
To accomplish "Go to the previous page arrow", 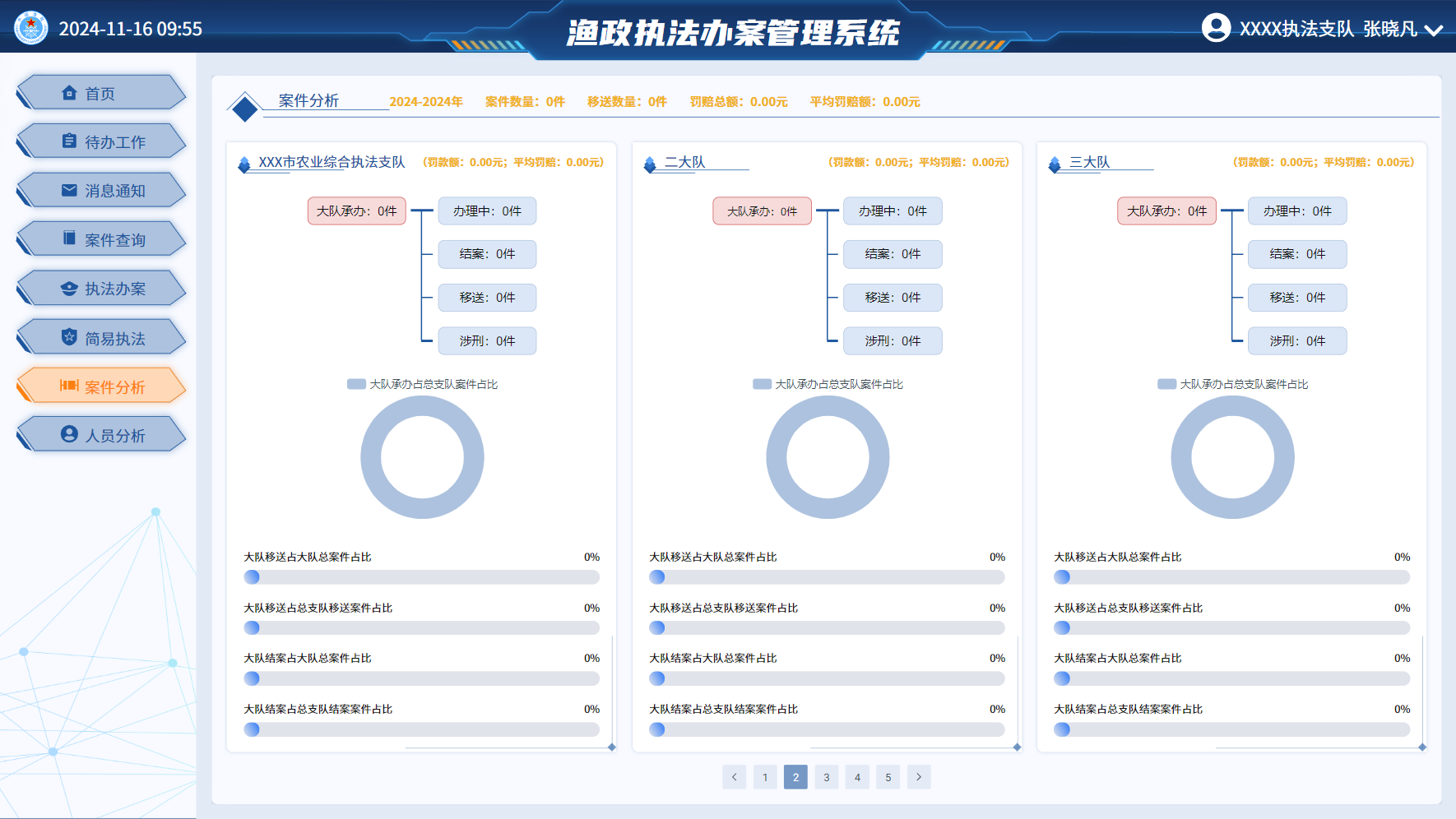I will coord(734,777).
